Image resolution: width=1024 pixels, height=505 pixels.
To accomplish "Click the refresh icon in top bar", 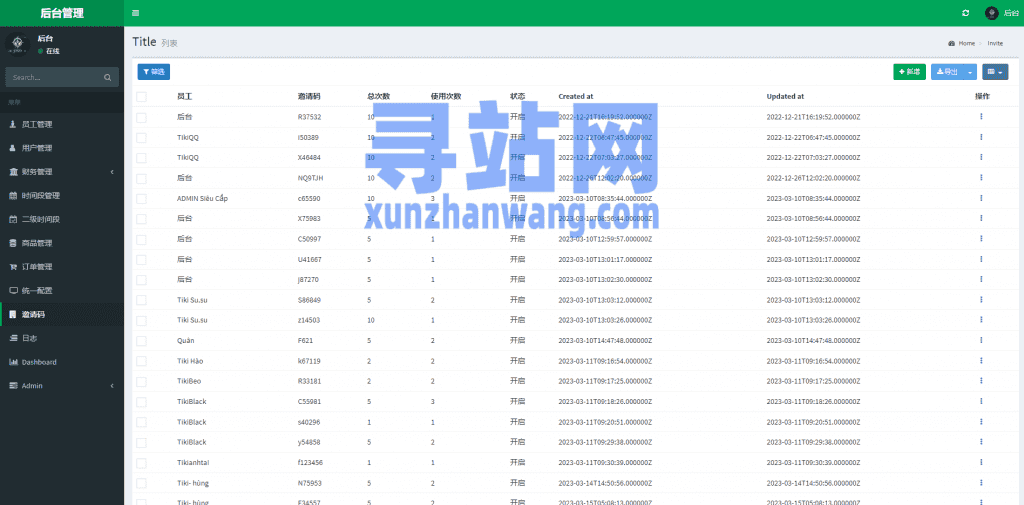I will point(965,13).
